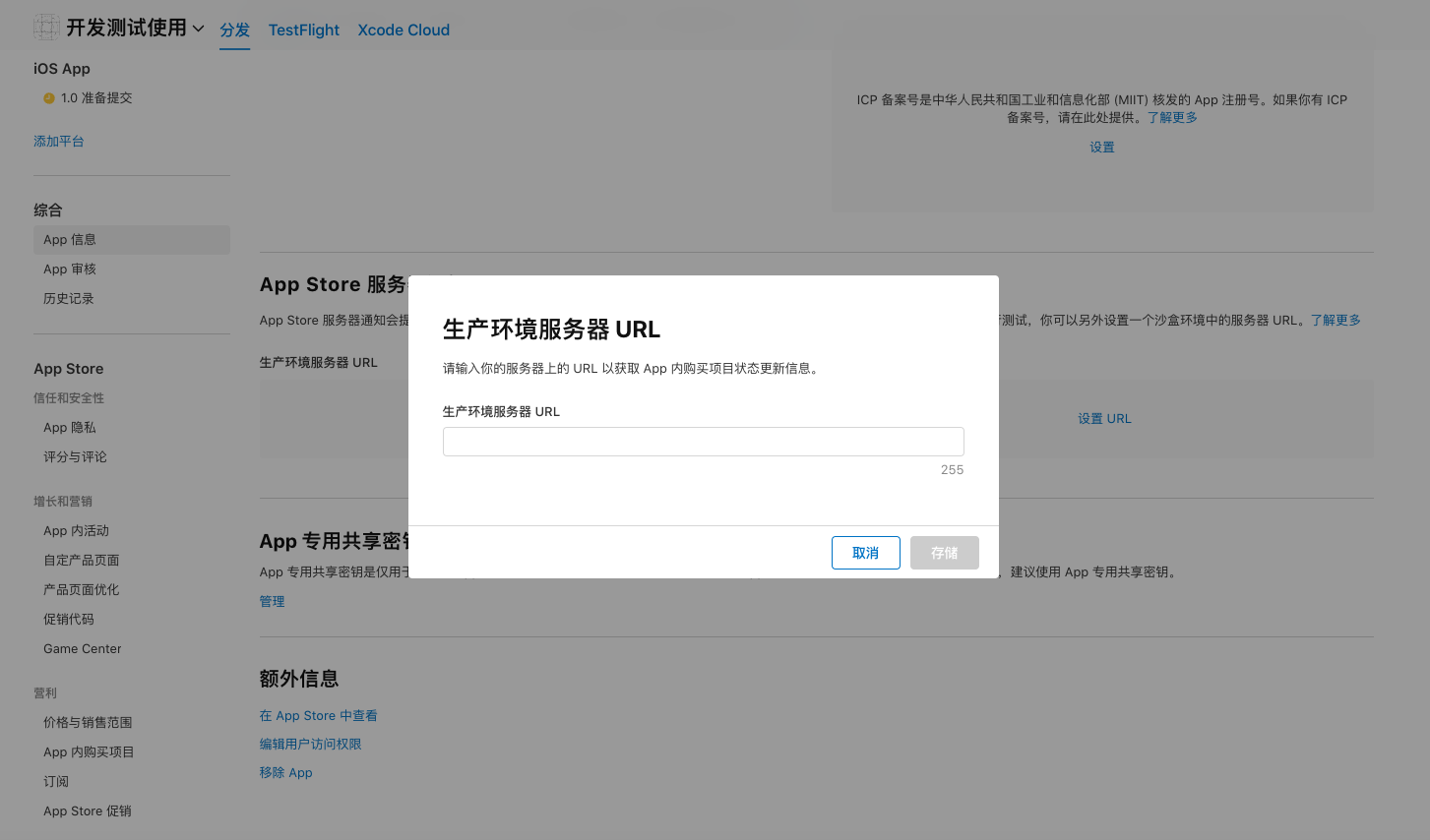Screen dimensions: 1430x840
Task: Click 取消 to dismiss the dialog
Action: click(866, 553)
